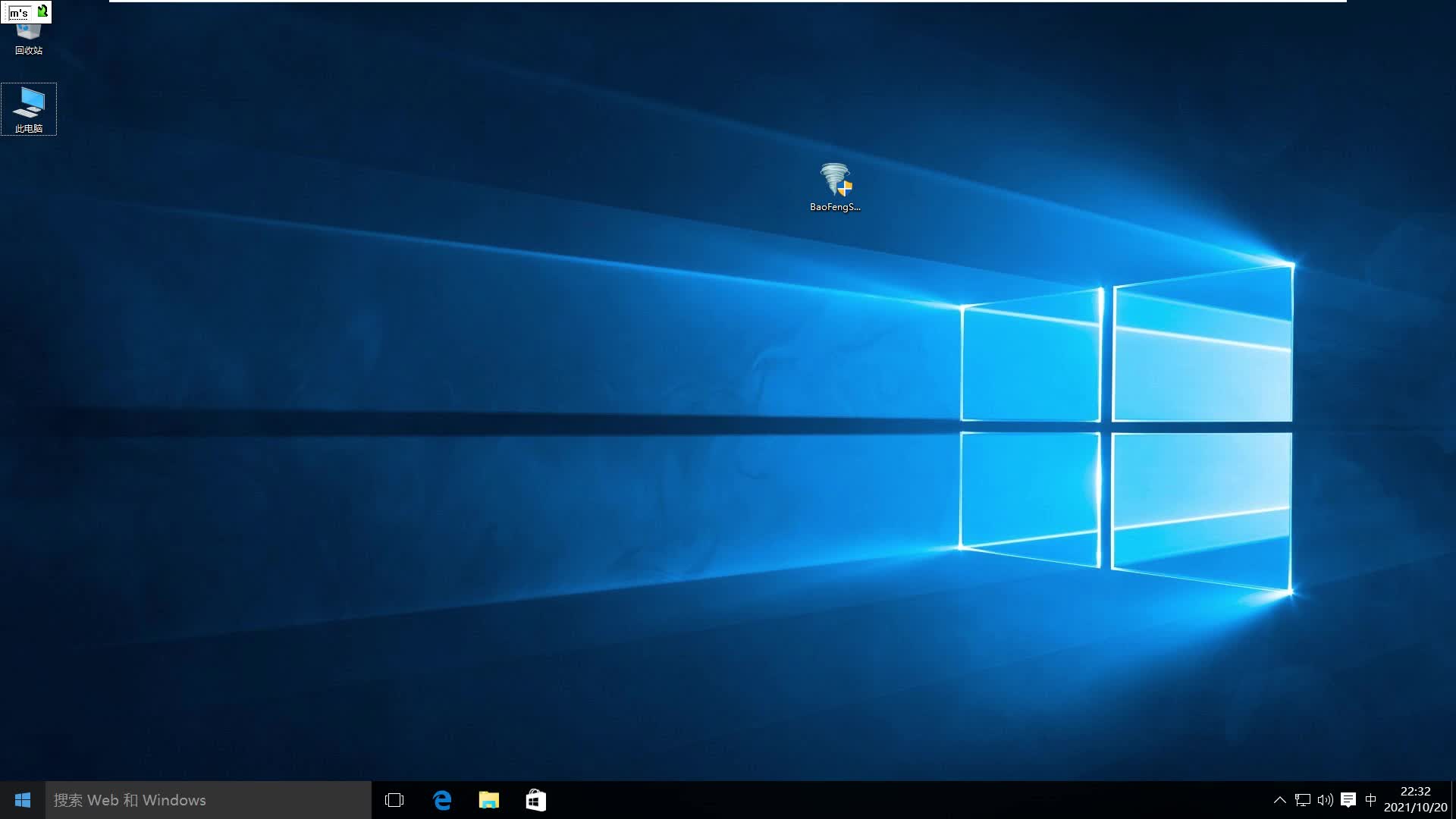This screenshot has height=819, width=1456.
Task: Click the network icon in the system tray
Action: pos(1302,800)
